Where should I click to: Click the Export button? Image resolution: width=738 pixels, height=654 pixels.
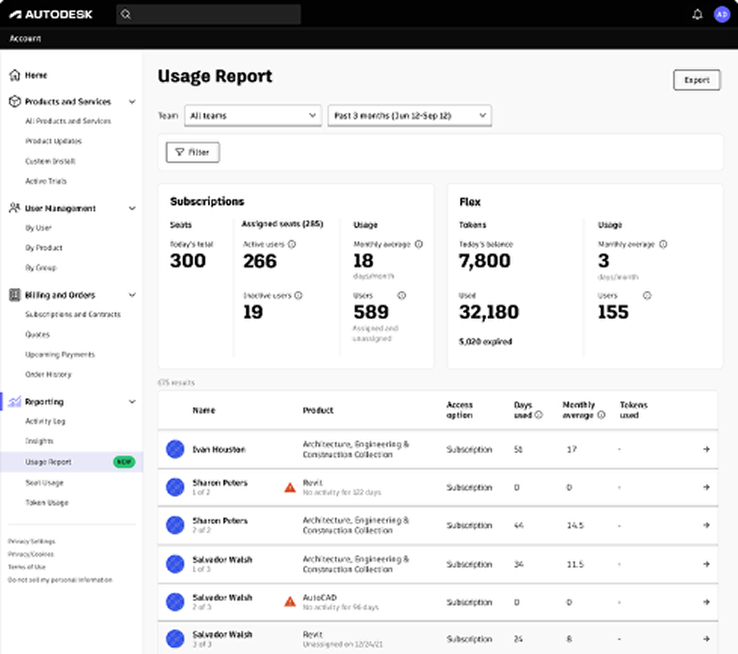point(696,80)
